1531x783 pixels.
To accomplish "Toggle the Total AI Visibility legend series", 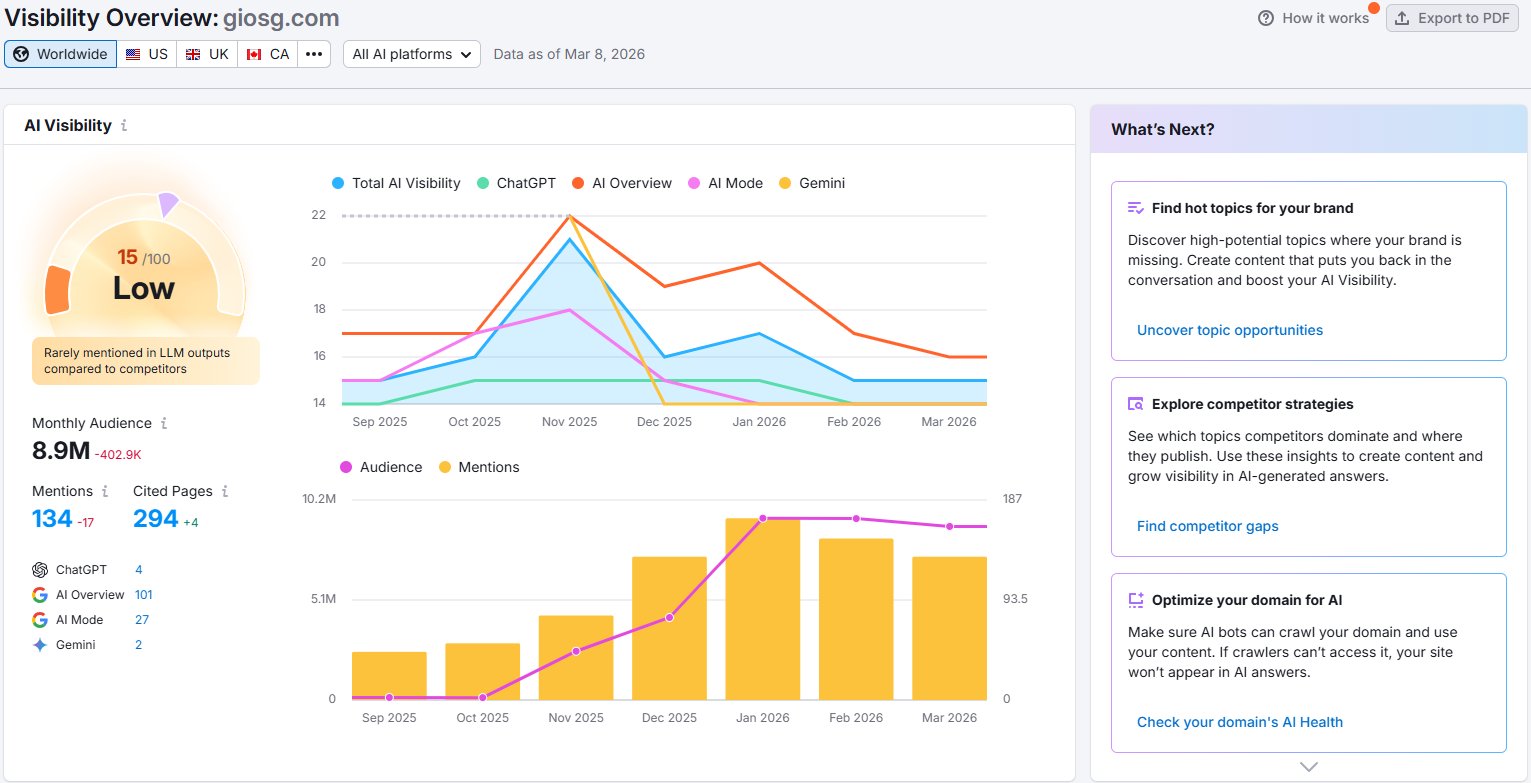I will [396, 183].
